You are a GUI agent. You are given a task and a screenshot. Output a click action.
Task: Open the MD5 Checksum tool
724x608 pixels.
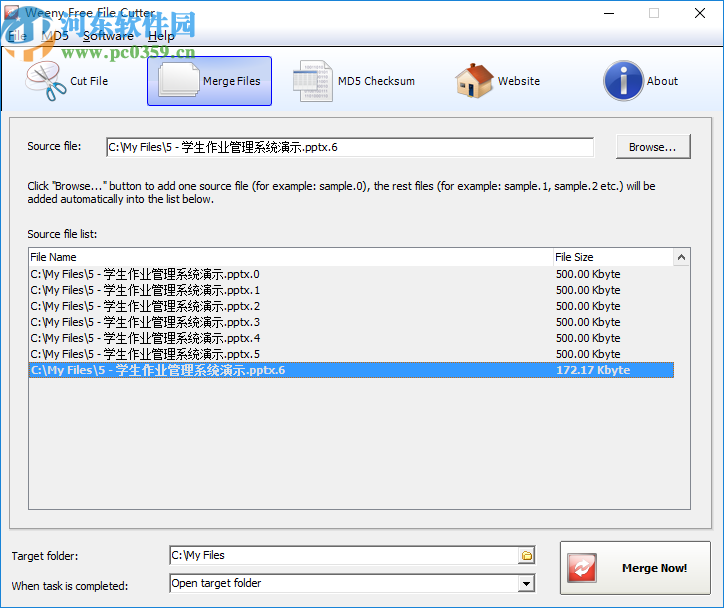tap(354, 81)
